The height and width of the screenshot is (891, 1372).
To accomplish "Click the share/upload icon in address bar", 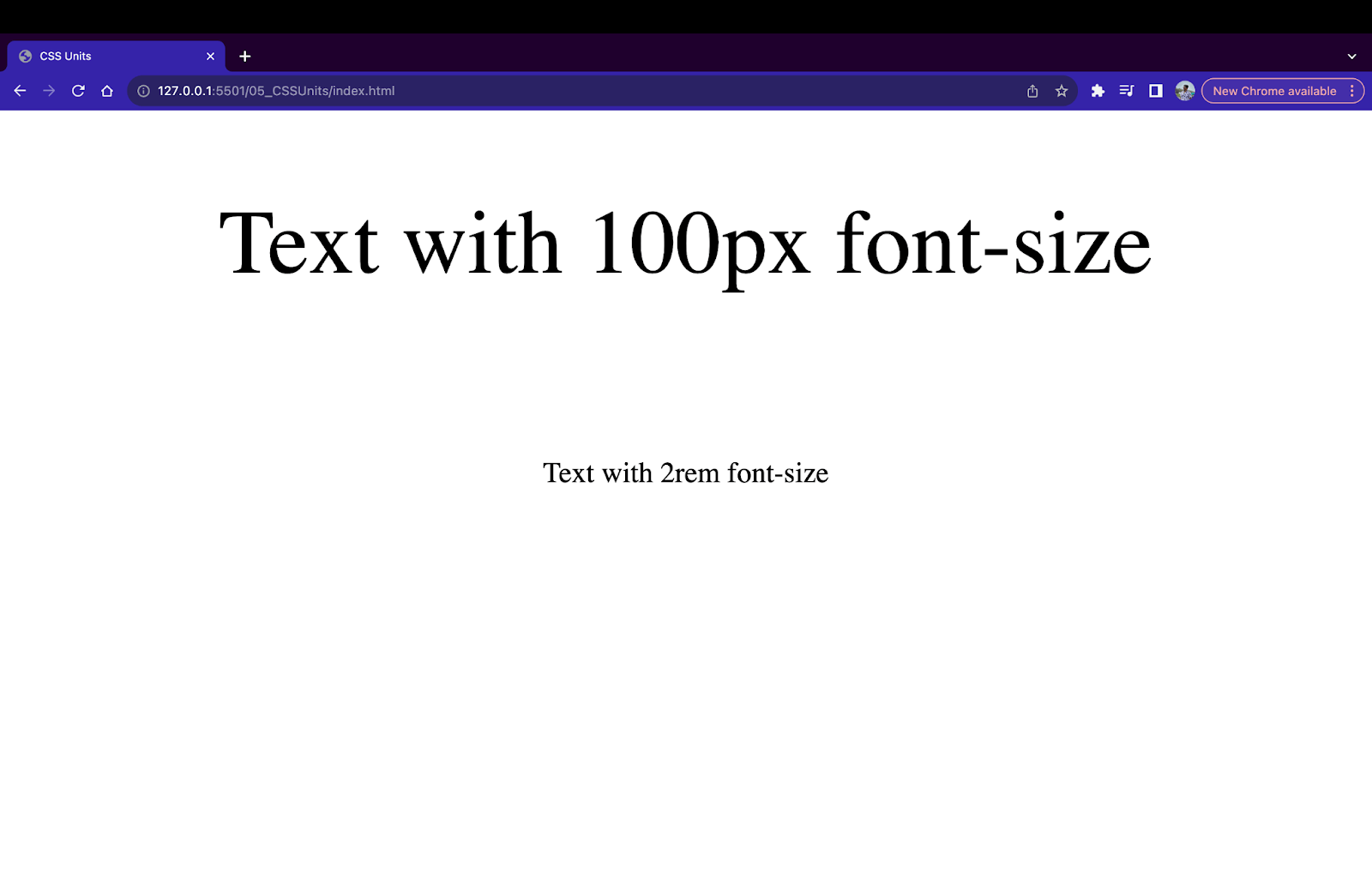I will coord(1032,90).
